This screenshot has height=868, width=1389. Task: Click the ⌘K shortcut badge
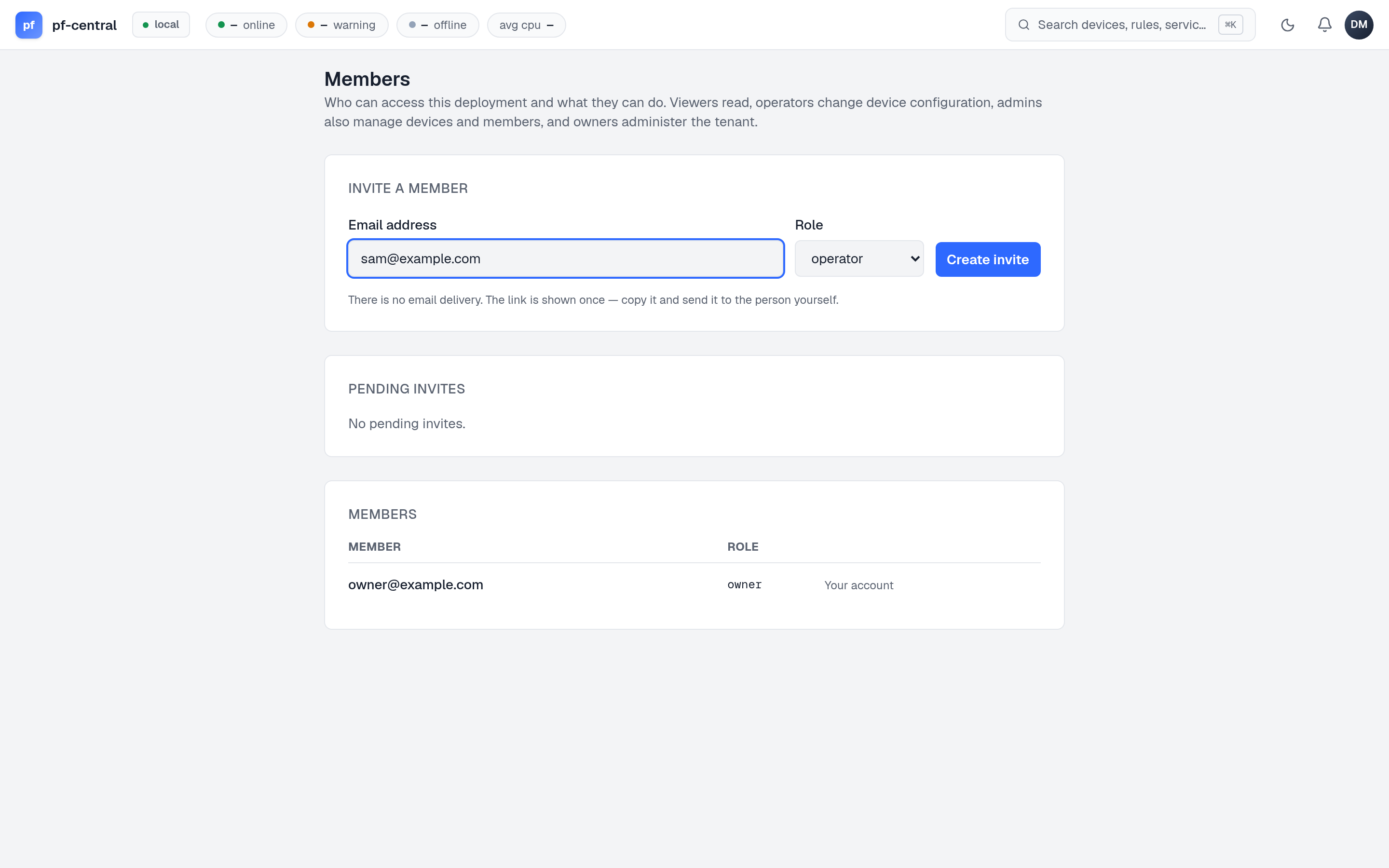click(1231, 25)
